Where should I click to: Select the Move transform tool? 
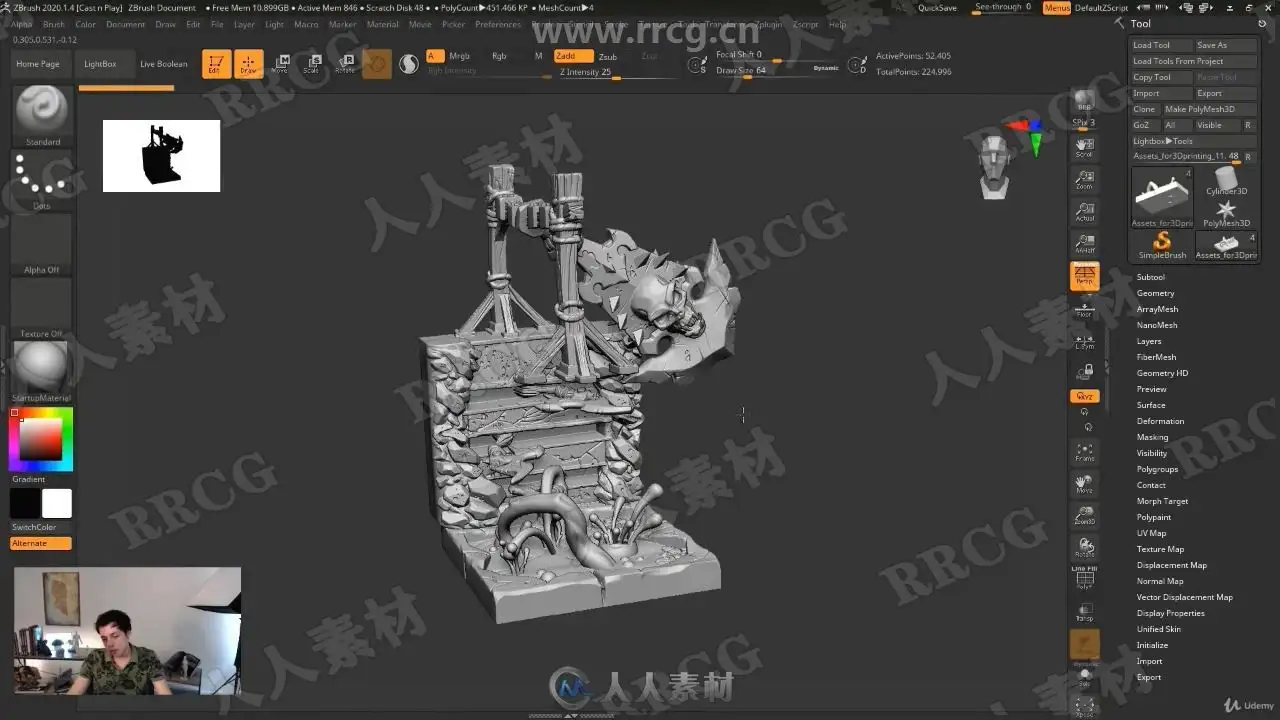(x=280, y=64)
